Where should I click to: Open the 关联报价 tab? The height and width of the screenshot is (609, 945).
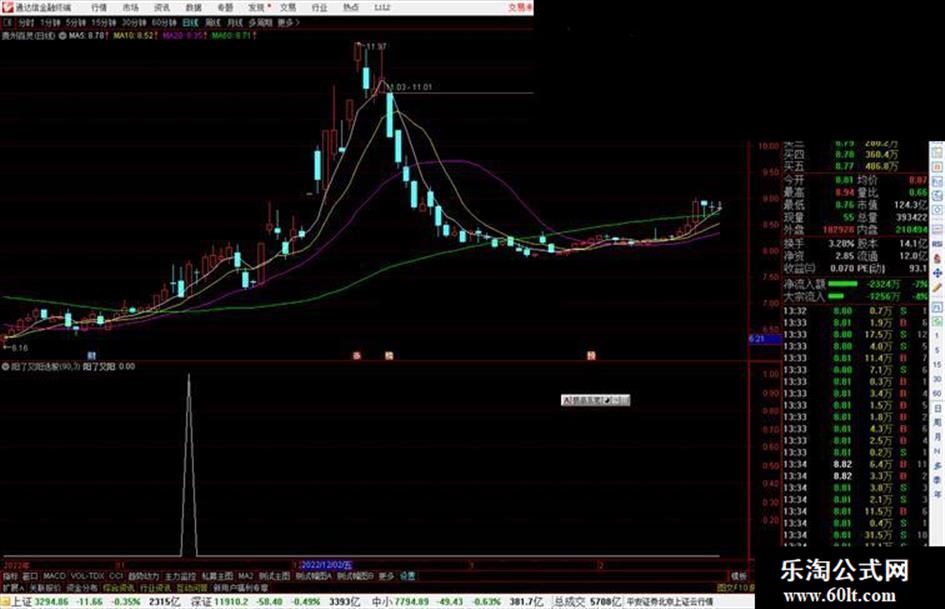tap(45, 587)
